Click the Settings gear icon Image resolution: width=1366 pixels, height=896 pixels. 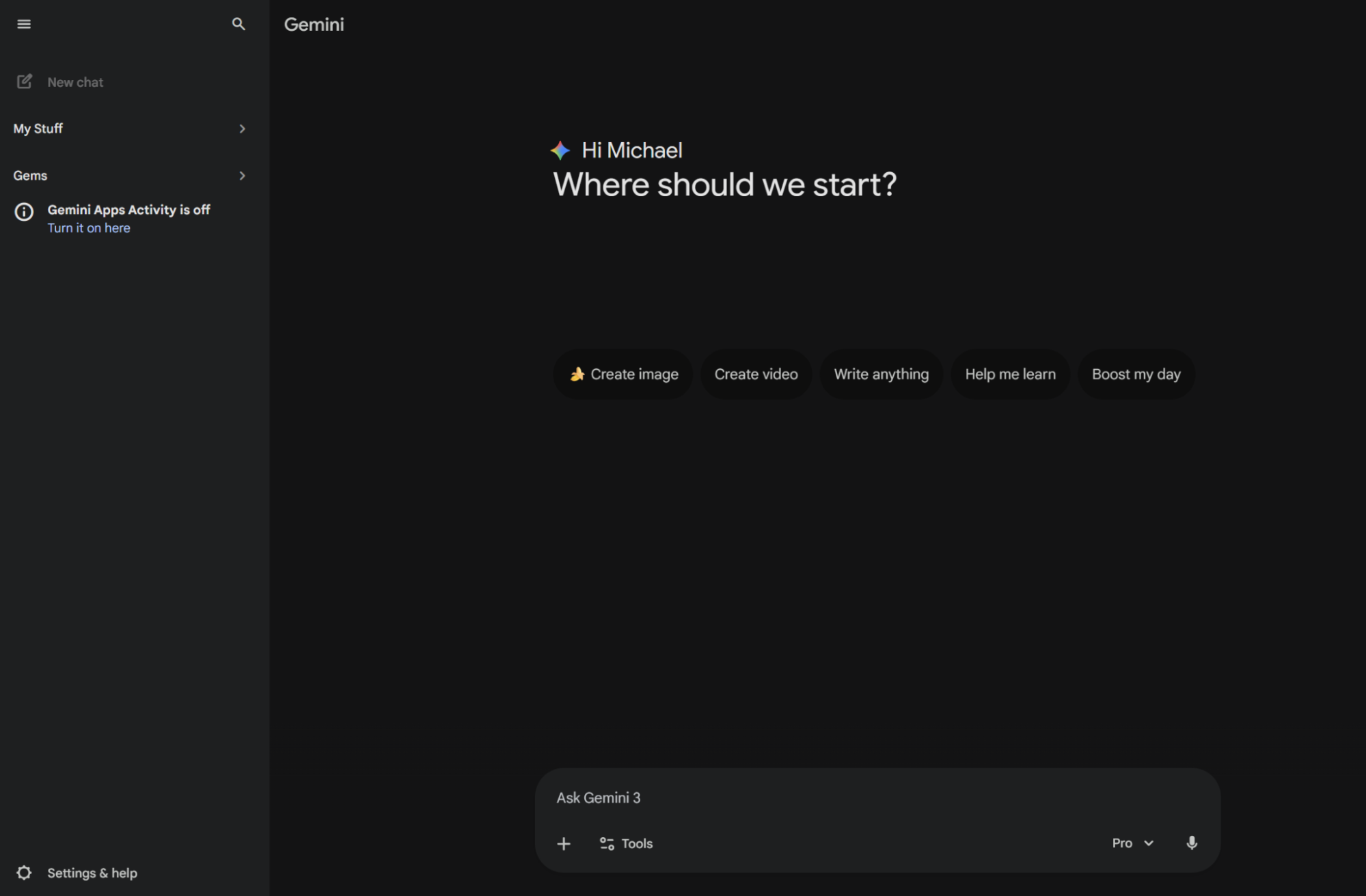[x=24, y=873]
